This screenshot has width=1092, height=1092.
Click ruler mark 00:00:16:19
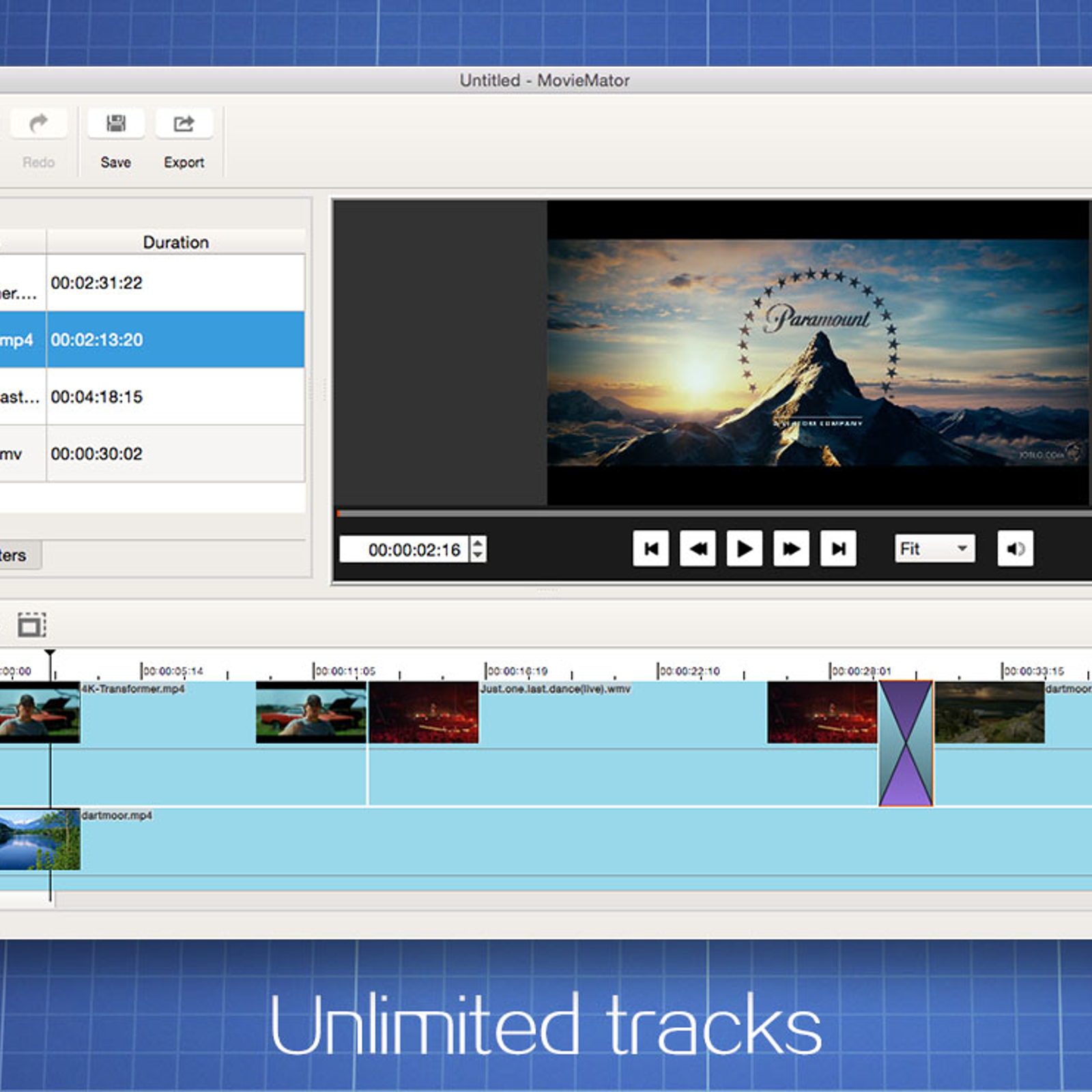(x=517, y=671)
